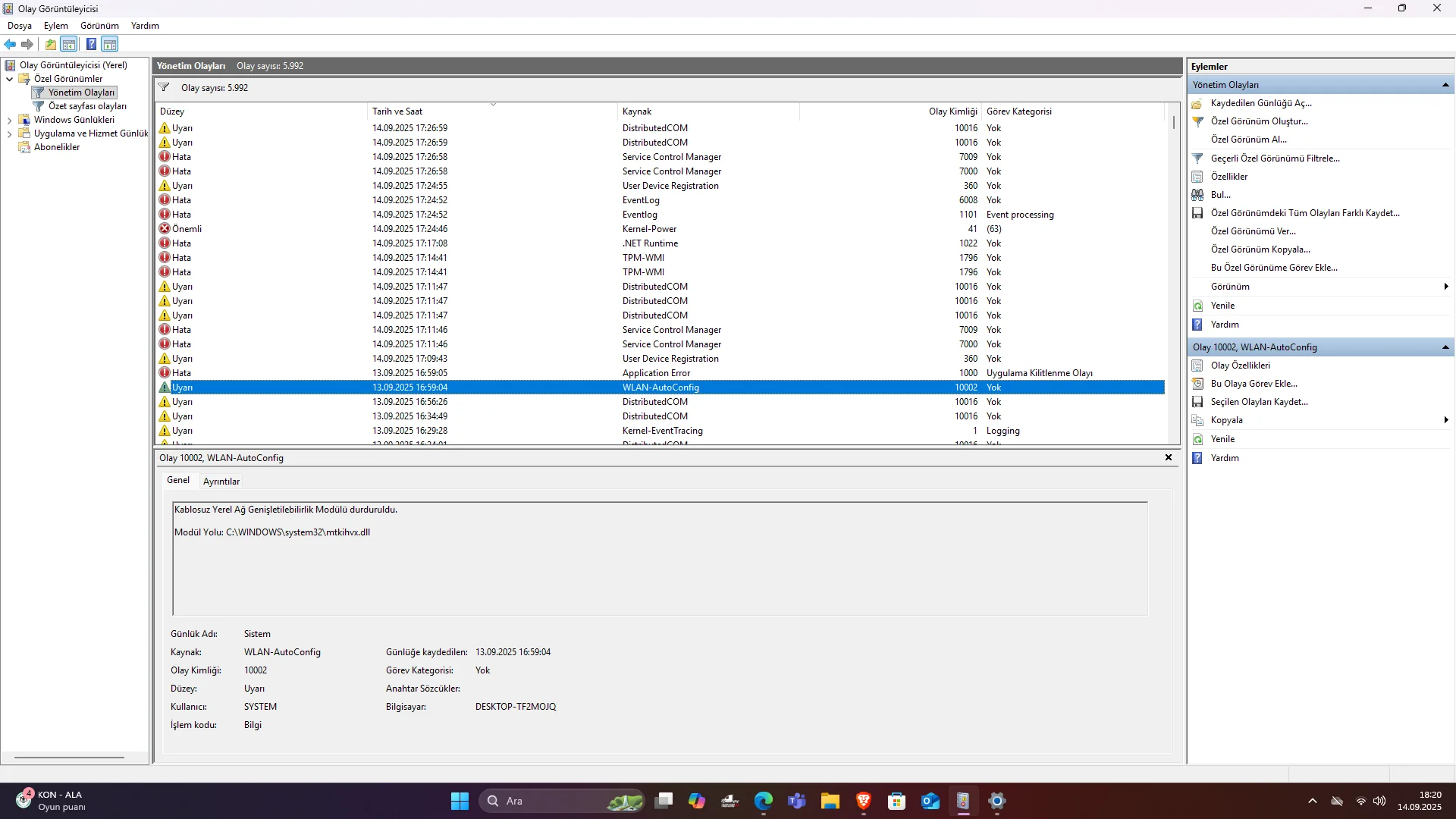Open the Eylem menu
This screenshot has height=819, width=1456.
coord(55,25)
